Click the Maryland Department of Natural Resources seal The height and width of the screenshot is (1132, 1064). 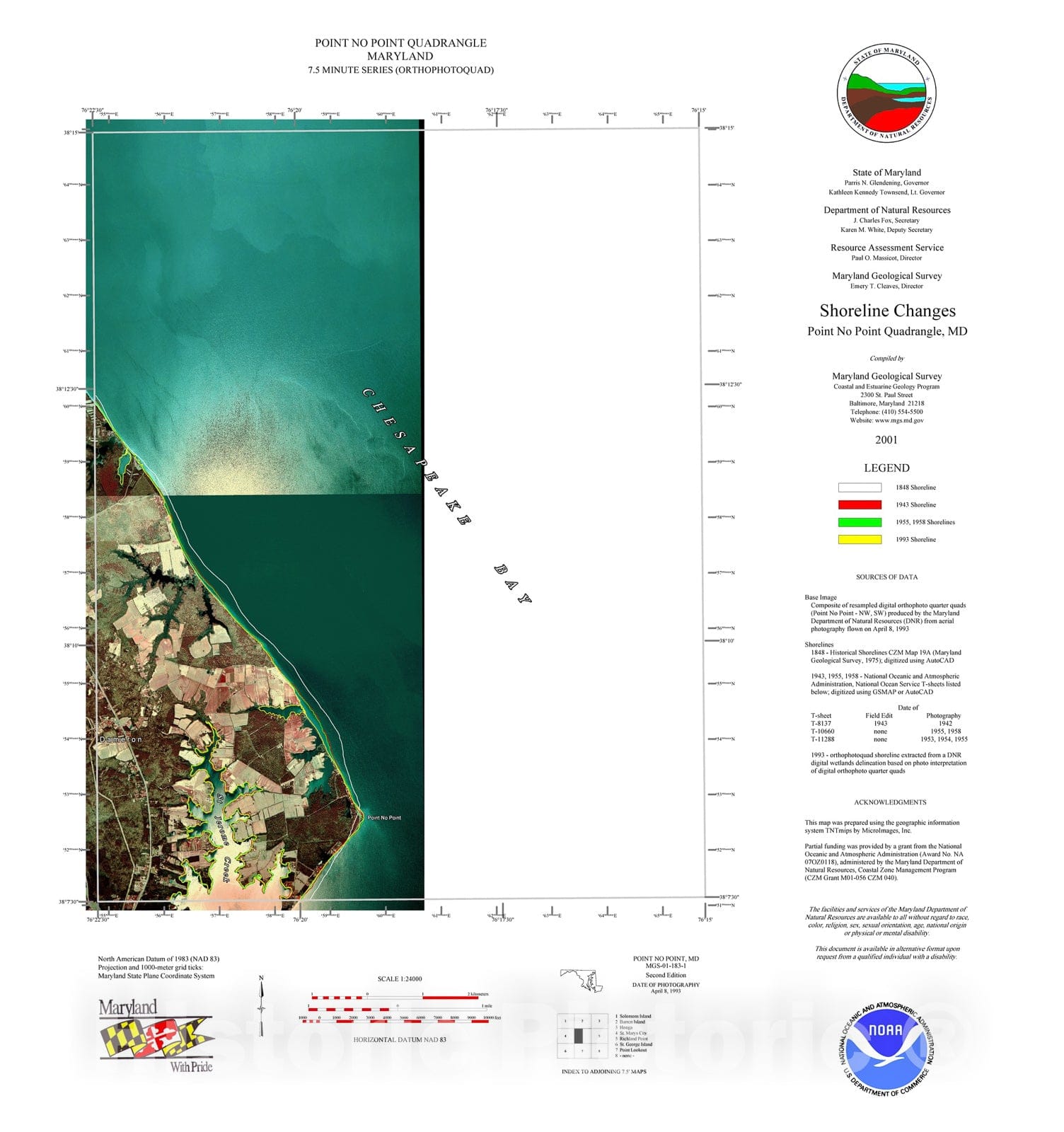[x=886, y=94]
